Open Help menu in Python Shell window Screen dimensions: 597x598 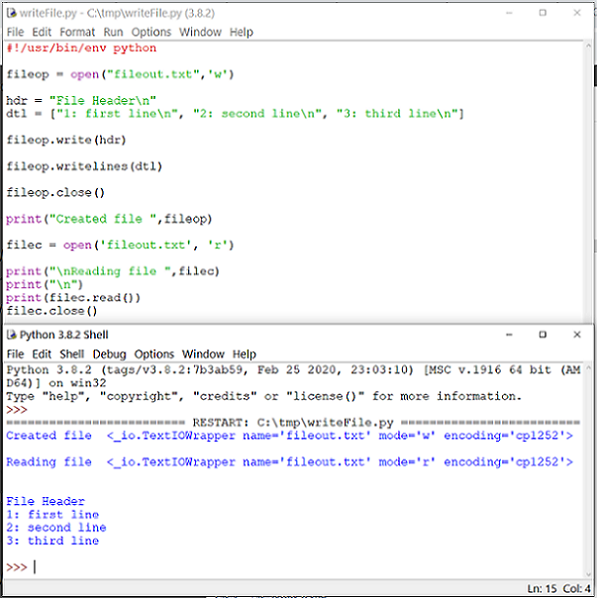tap(244, 354)
